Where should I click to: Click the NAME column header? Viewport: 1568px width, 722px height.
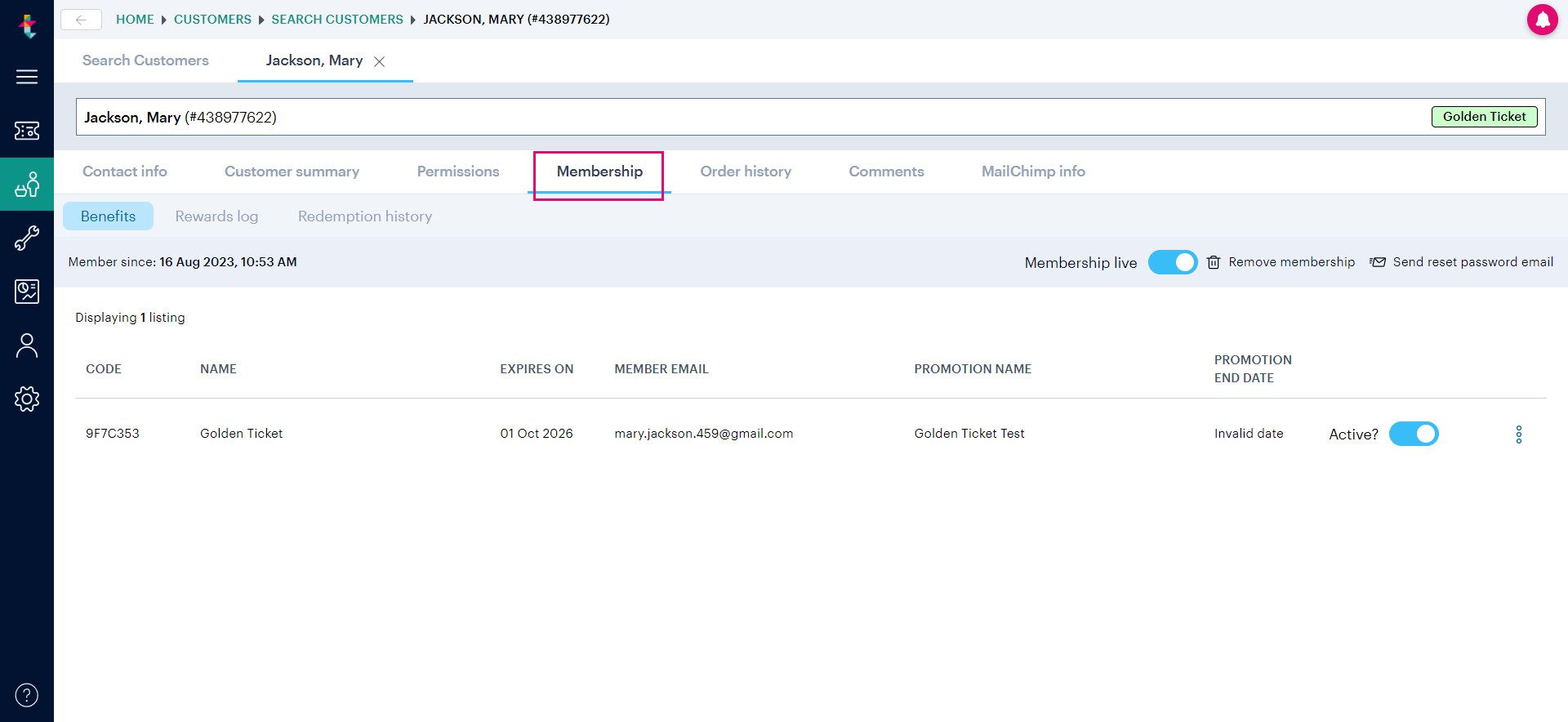218,369
